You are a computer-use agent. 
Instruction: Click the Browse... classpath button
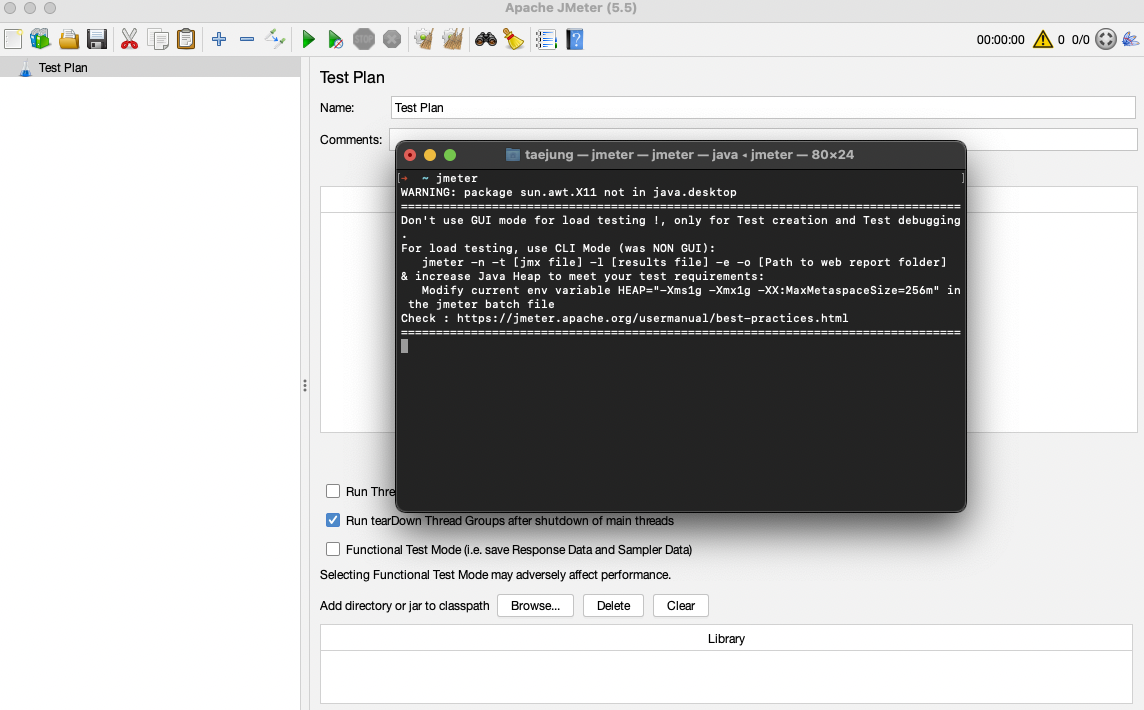(x=536, y=606)
